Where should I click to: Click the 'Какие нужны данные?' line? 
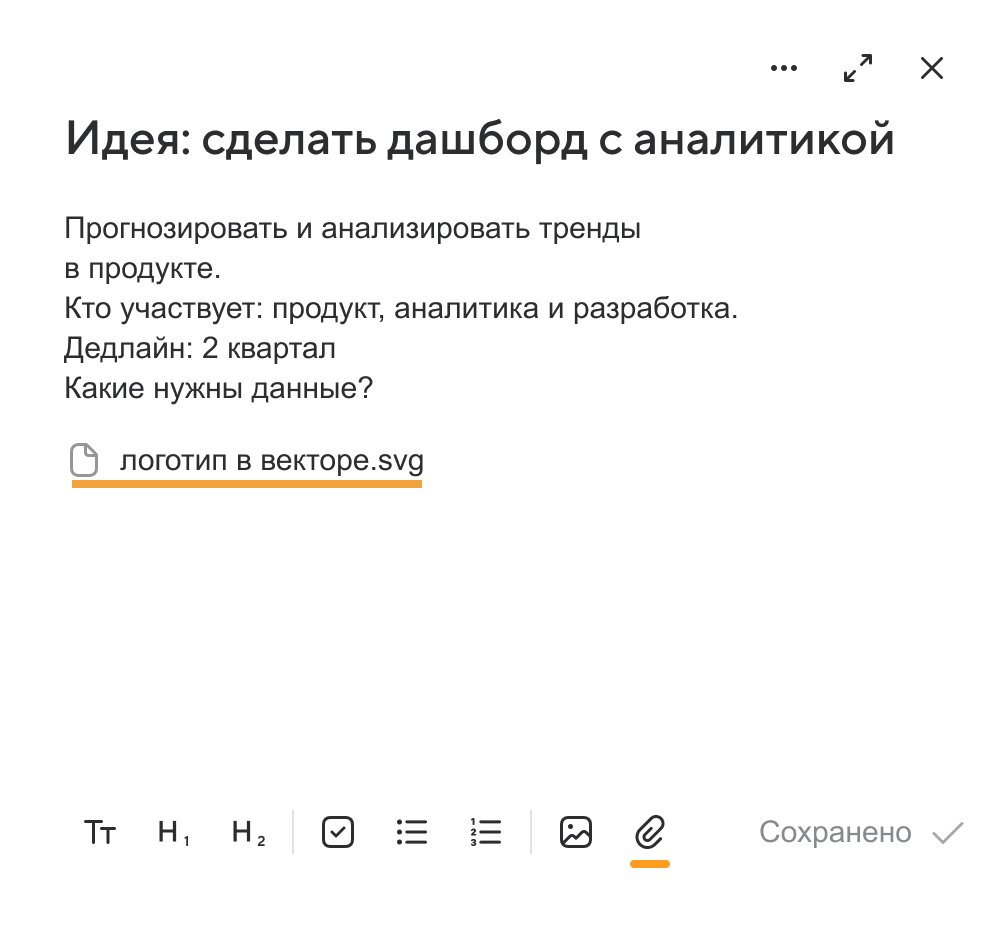[218, 388]
